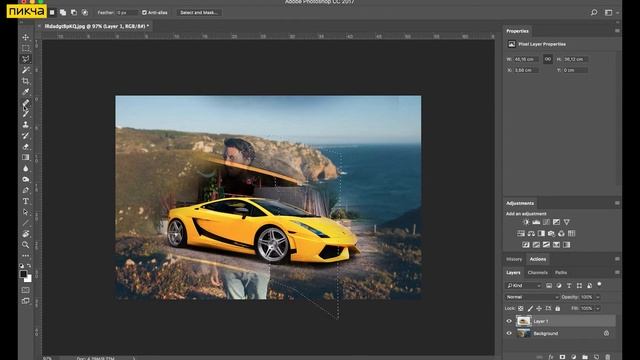640x360 pixels.
Task: Select the Brush tool
Action: pos(26,113)
